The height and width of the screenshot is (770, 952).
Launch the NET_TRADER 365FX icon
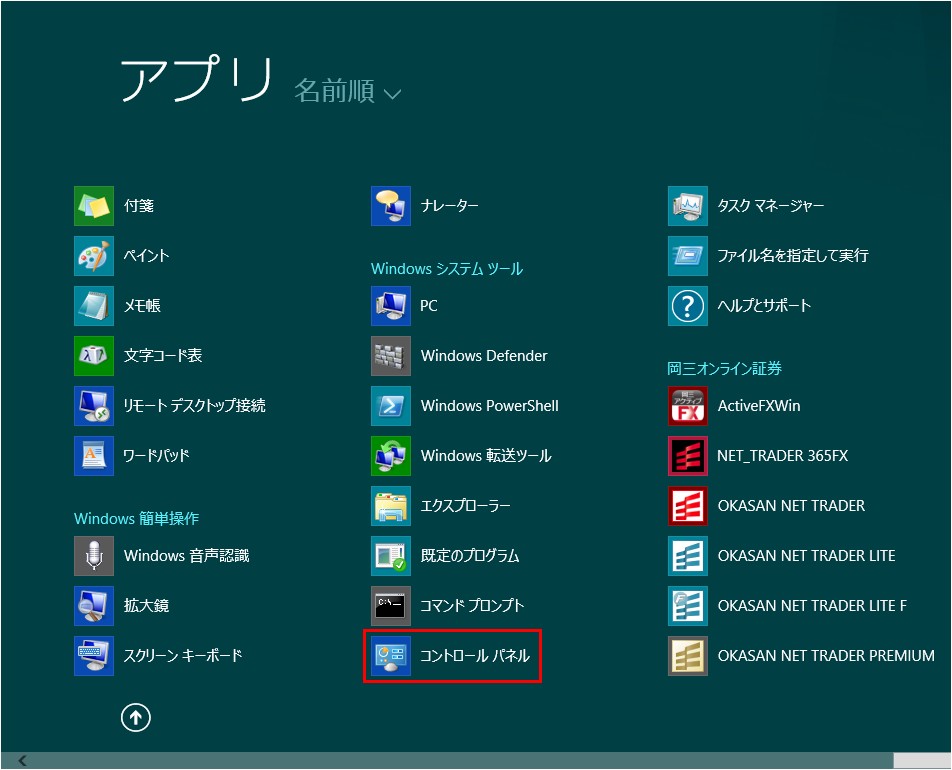tap(688, 455)
